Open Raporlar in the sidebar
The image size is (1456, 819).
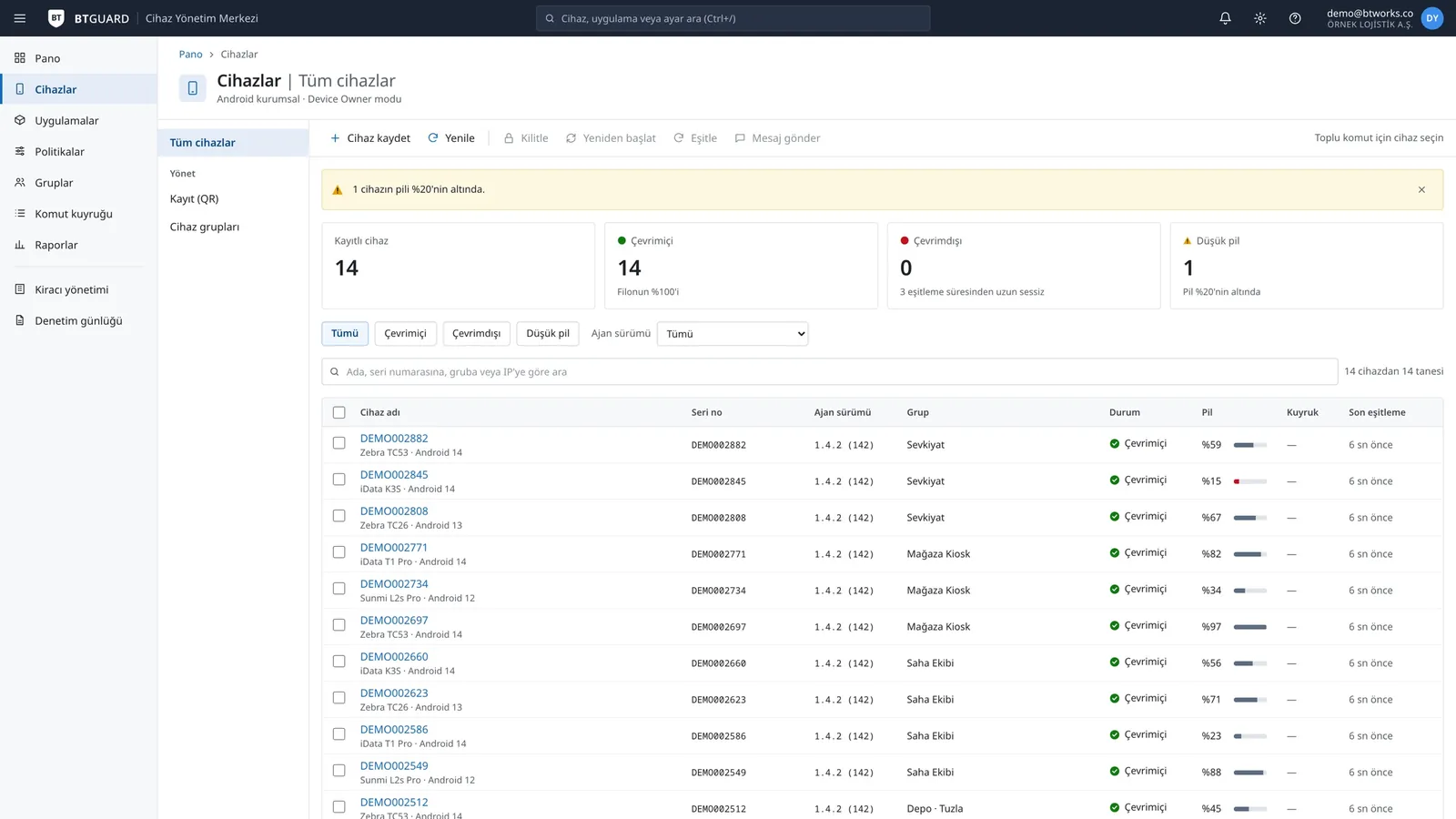coord(78,245)
